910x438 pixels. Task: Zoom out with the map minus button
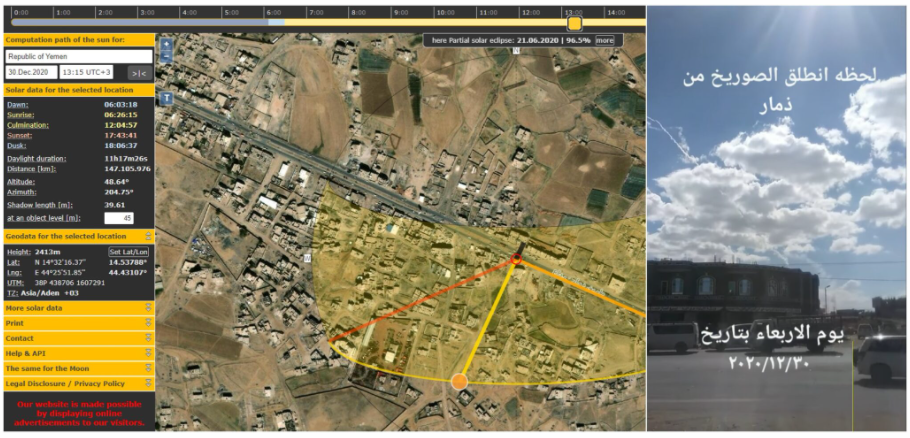(167, 56)
